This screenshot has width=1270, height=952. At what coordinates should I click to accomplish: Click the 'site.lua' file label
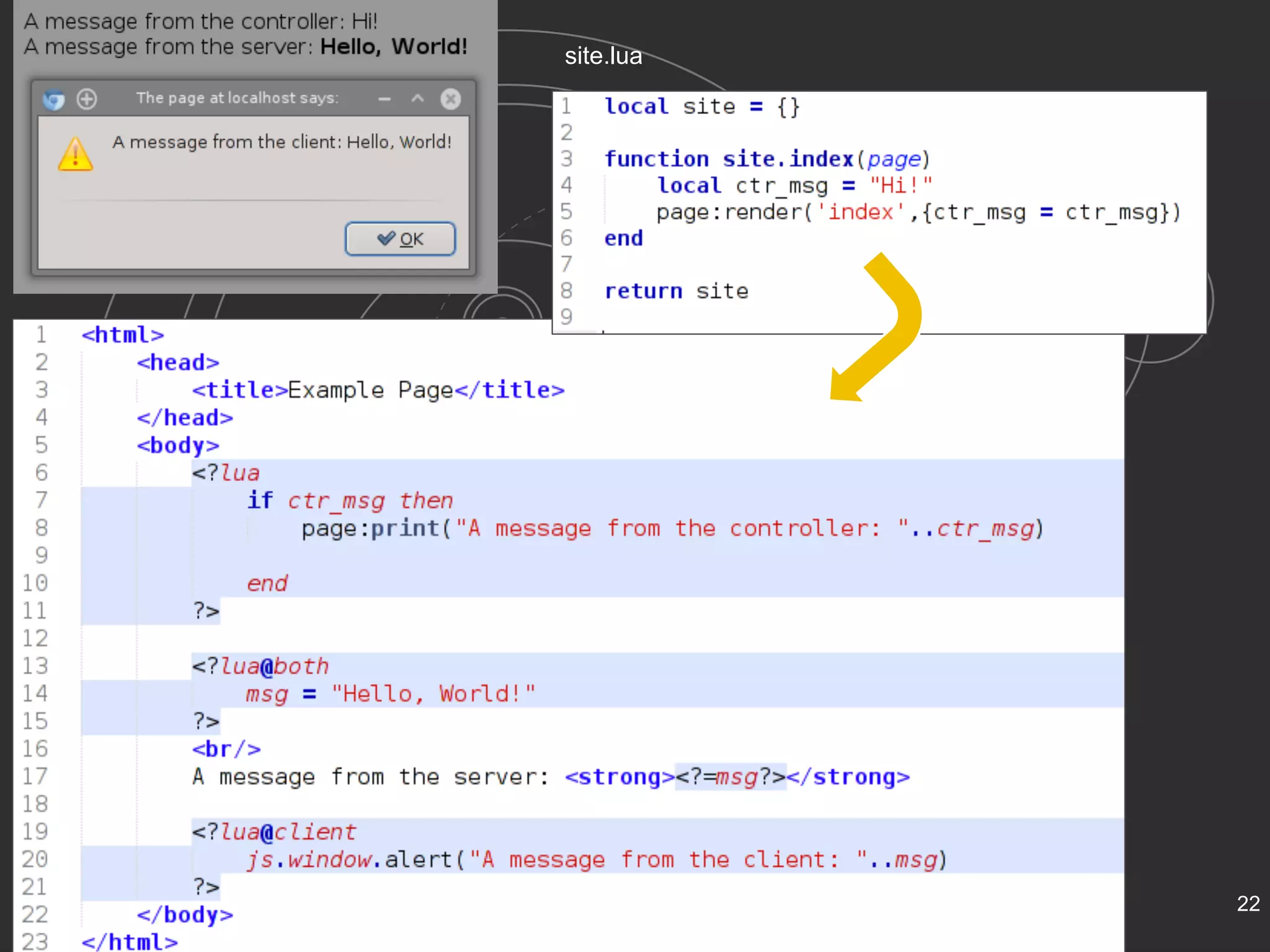(603, 56)
